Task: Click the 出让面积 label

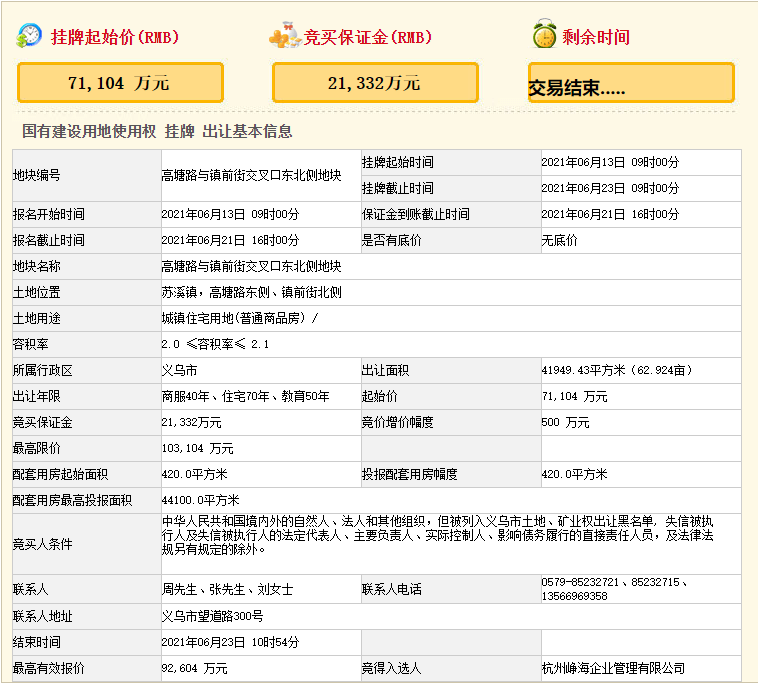Action: tap(385, 371)
